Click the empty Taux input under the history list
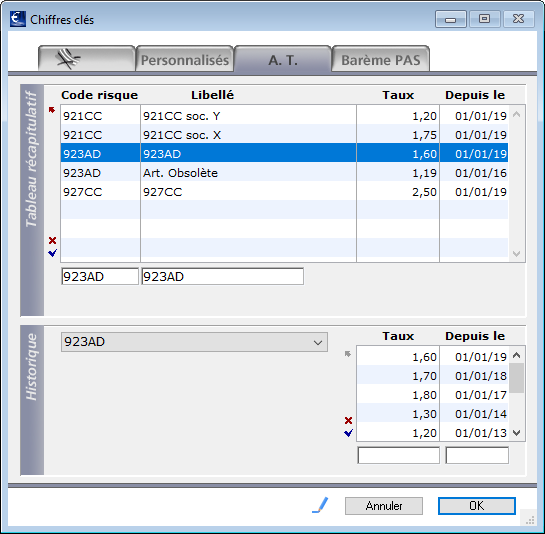 tap(398, 455)
